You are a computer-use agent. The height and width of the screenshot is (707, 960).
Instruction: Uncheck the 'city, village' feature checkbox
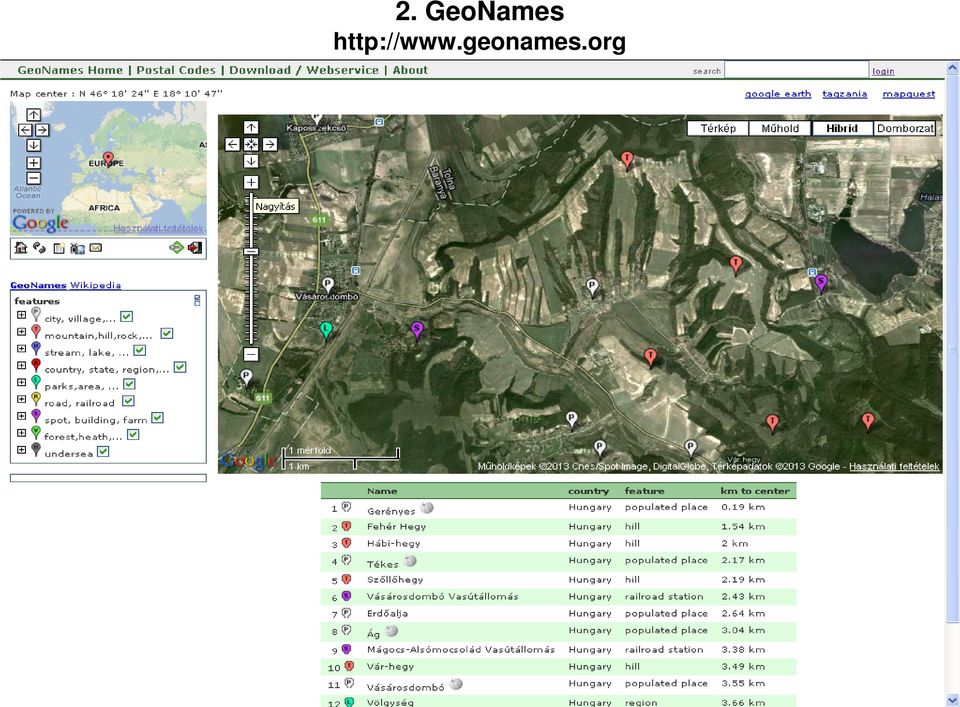(x=127, y=316)
